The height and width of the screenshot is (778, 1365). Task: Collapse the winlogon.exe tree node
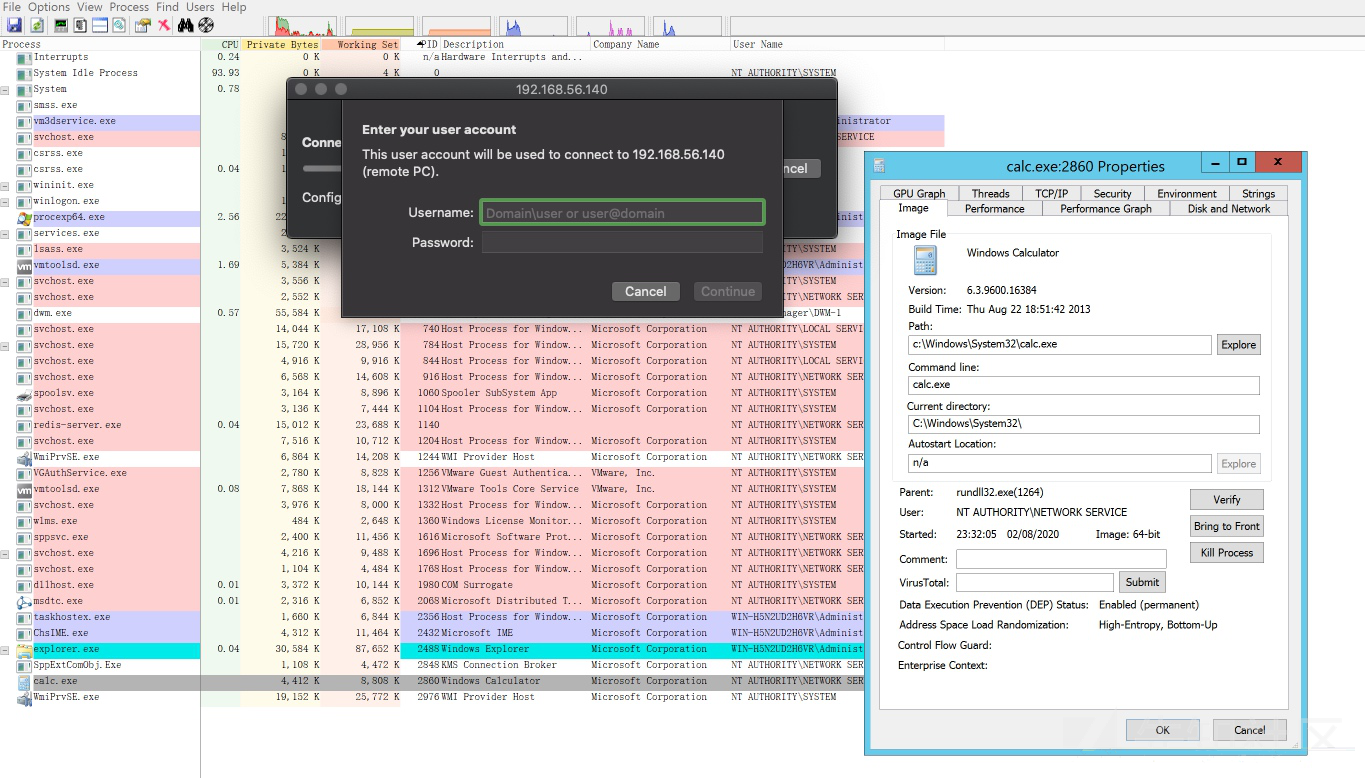point(5,201)
